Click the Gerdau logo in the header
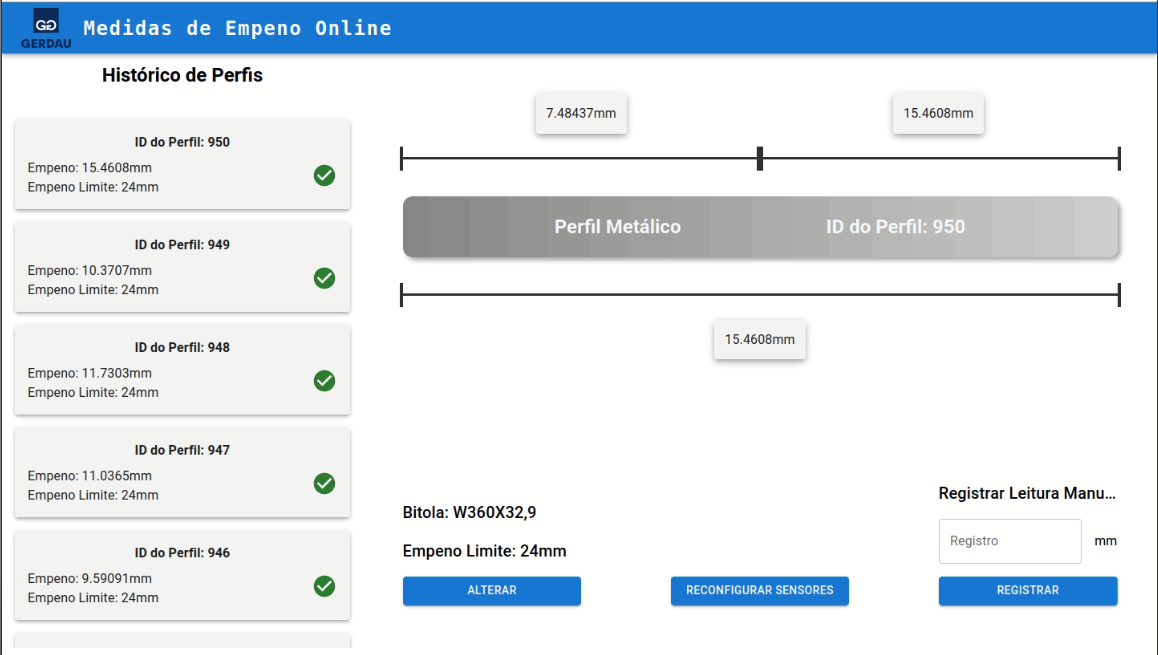The height and width of the screenshot is (655, 1158). click(45, 27)
